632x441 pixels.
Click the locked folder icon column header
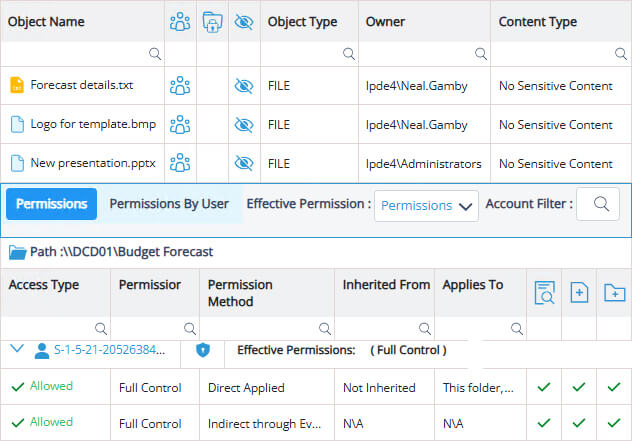211,21
